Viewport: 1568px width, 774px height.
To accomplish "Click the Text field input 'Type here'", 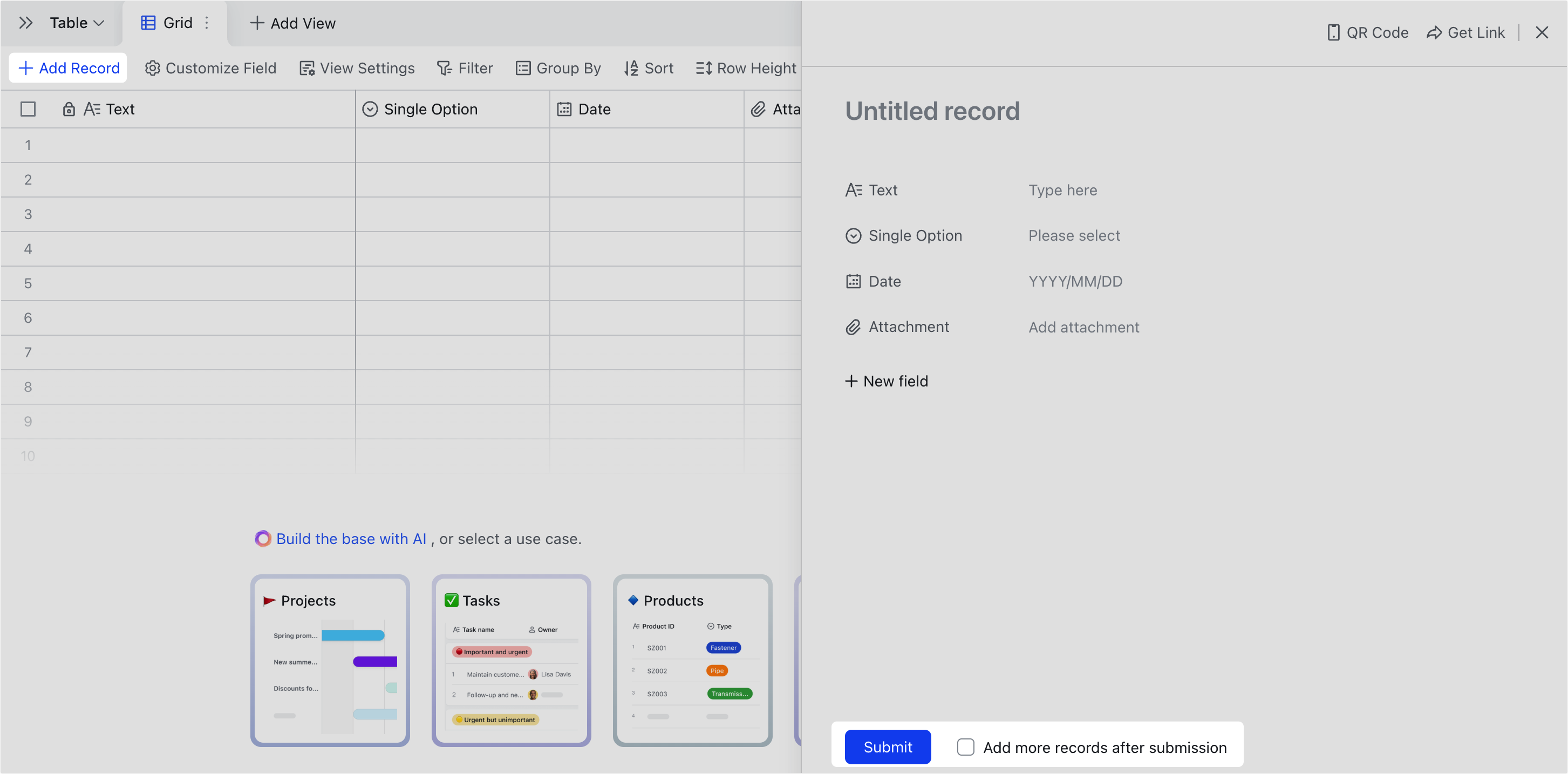I will [x=1062, y=190].
